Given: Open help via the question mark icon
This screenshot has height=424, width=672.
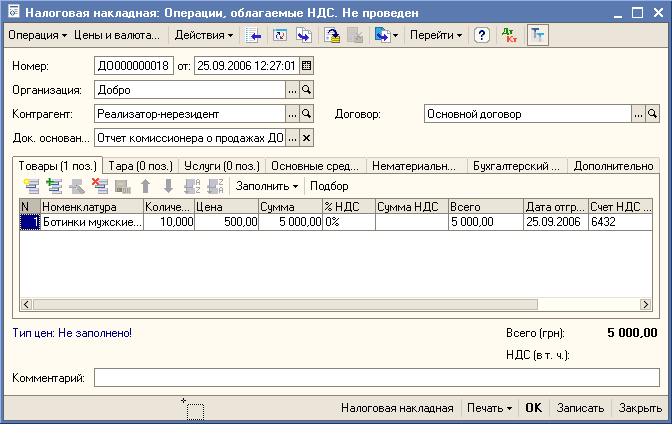Looking at the screenshot, I should (482, 35).
